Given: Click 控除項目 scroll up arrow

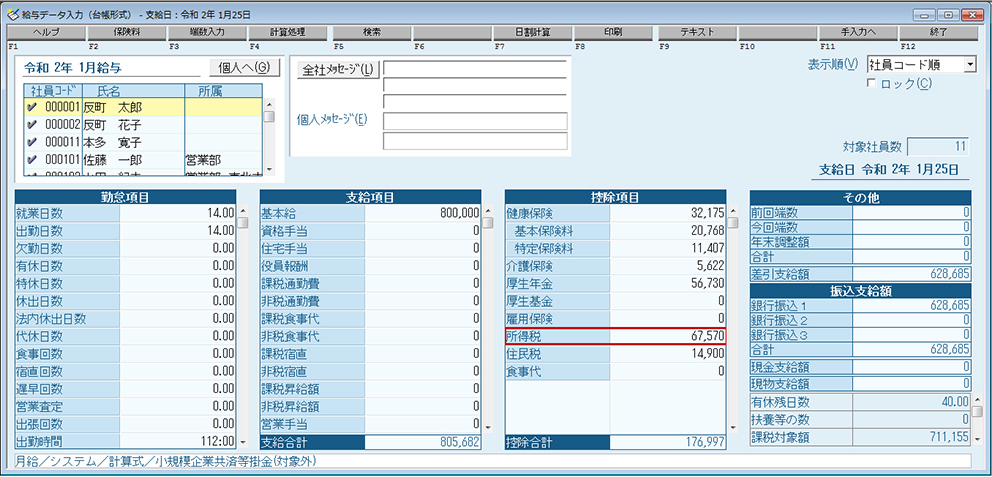Looking at the screenshot, I should coord(733,211).
